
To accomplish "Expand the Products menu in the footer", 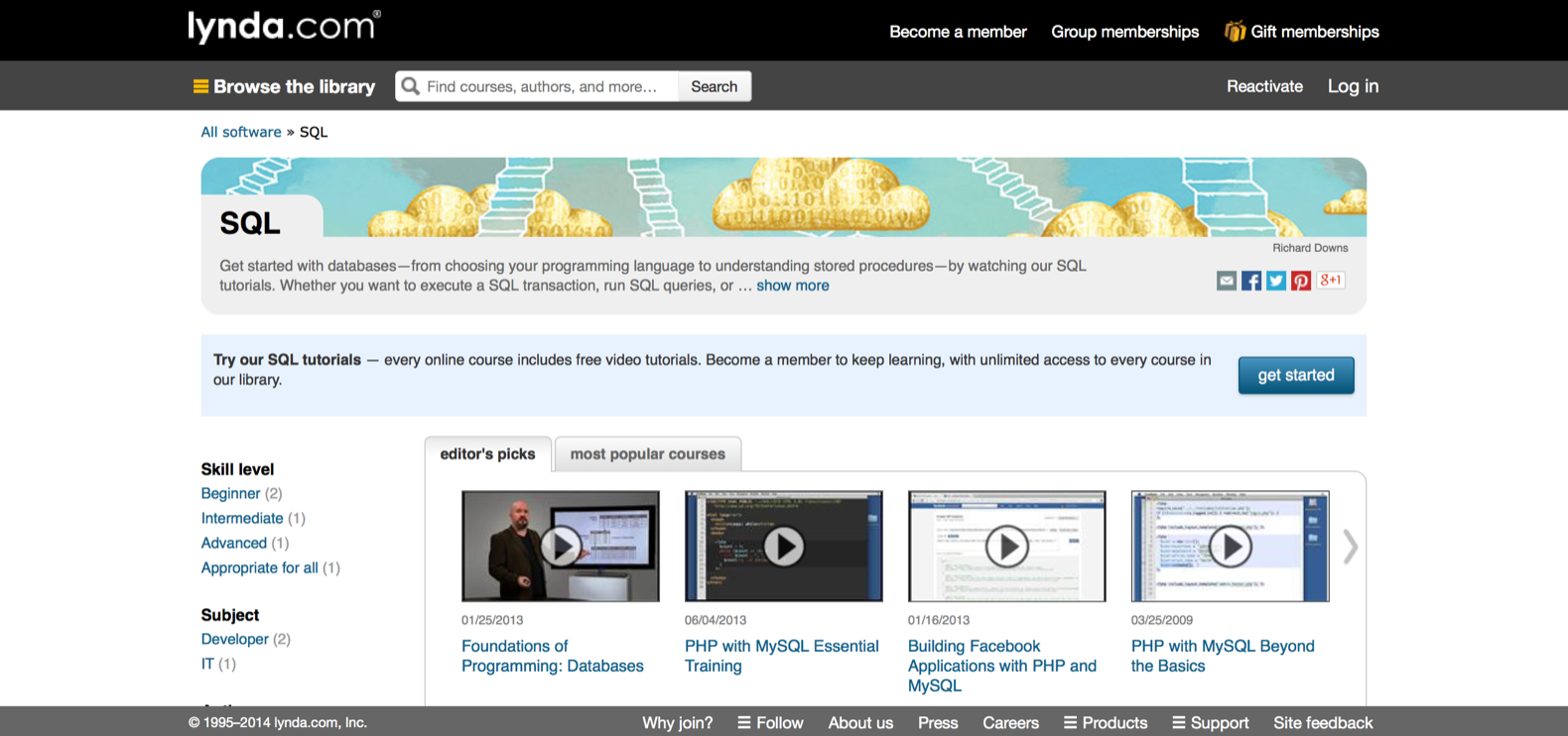I will 1106,723.
